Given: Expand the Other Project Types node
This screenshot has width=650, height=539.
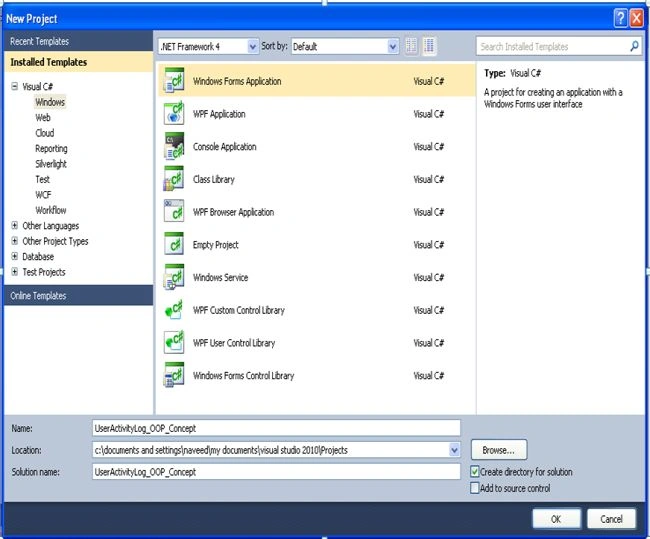Looking at the screenshot, I should click(15, 241).
